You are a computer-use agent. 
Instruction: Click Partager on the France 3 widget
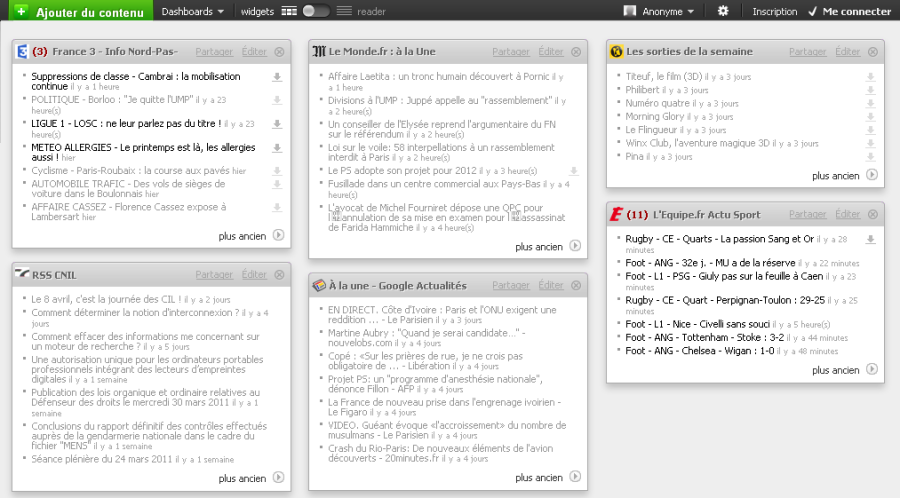[214, 52]
